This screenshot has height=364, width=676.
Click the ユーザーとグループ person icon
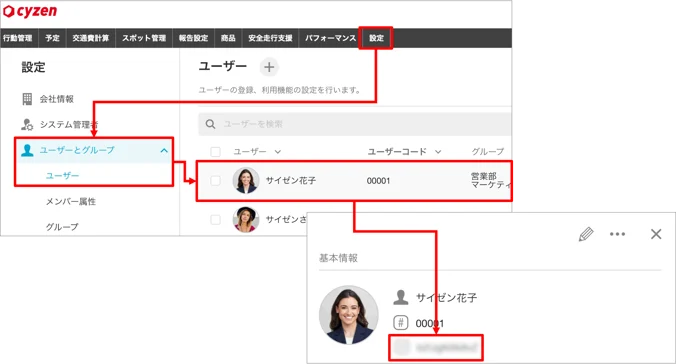tap(27, 150)
